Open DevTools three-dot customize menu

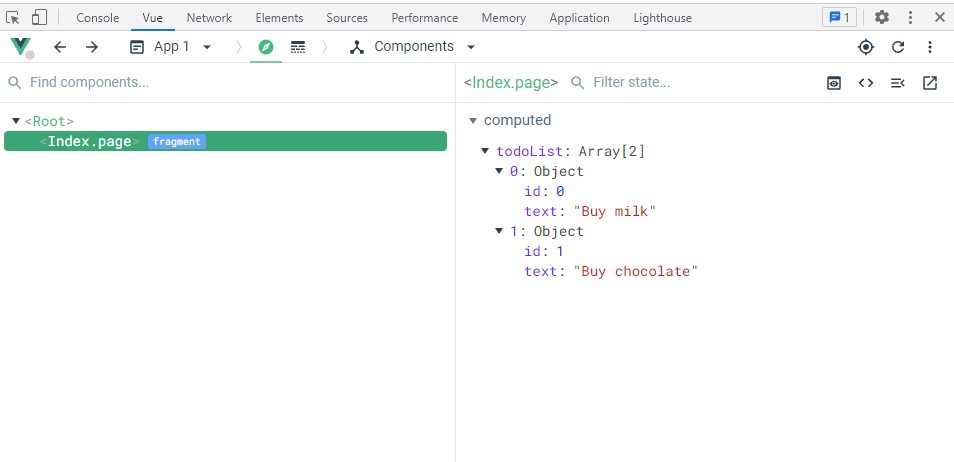click(x=910, y=17)
